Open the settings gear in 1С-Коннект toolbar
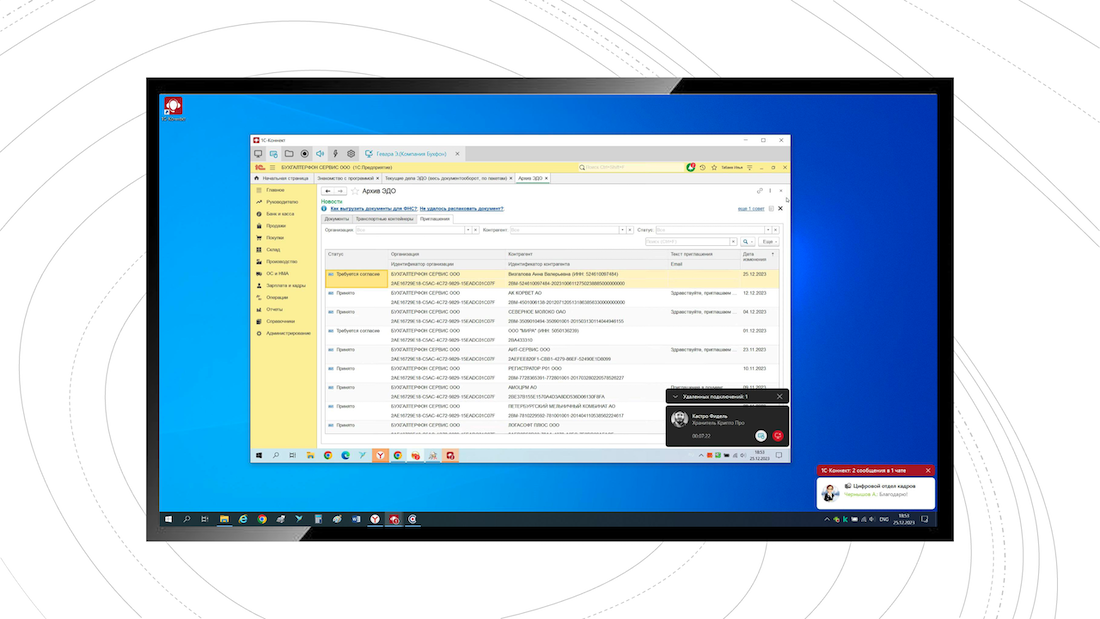The image size is (1100, 619). [351, 154]
